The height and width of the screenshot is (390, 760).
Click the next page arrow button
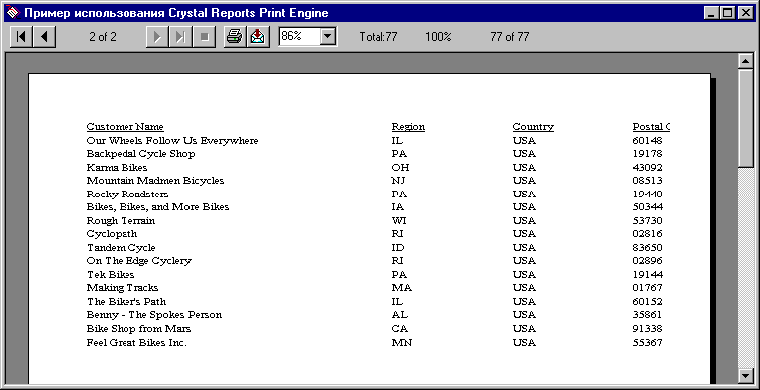point(157,37)
